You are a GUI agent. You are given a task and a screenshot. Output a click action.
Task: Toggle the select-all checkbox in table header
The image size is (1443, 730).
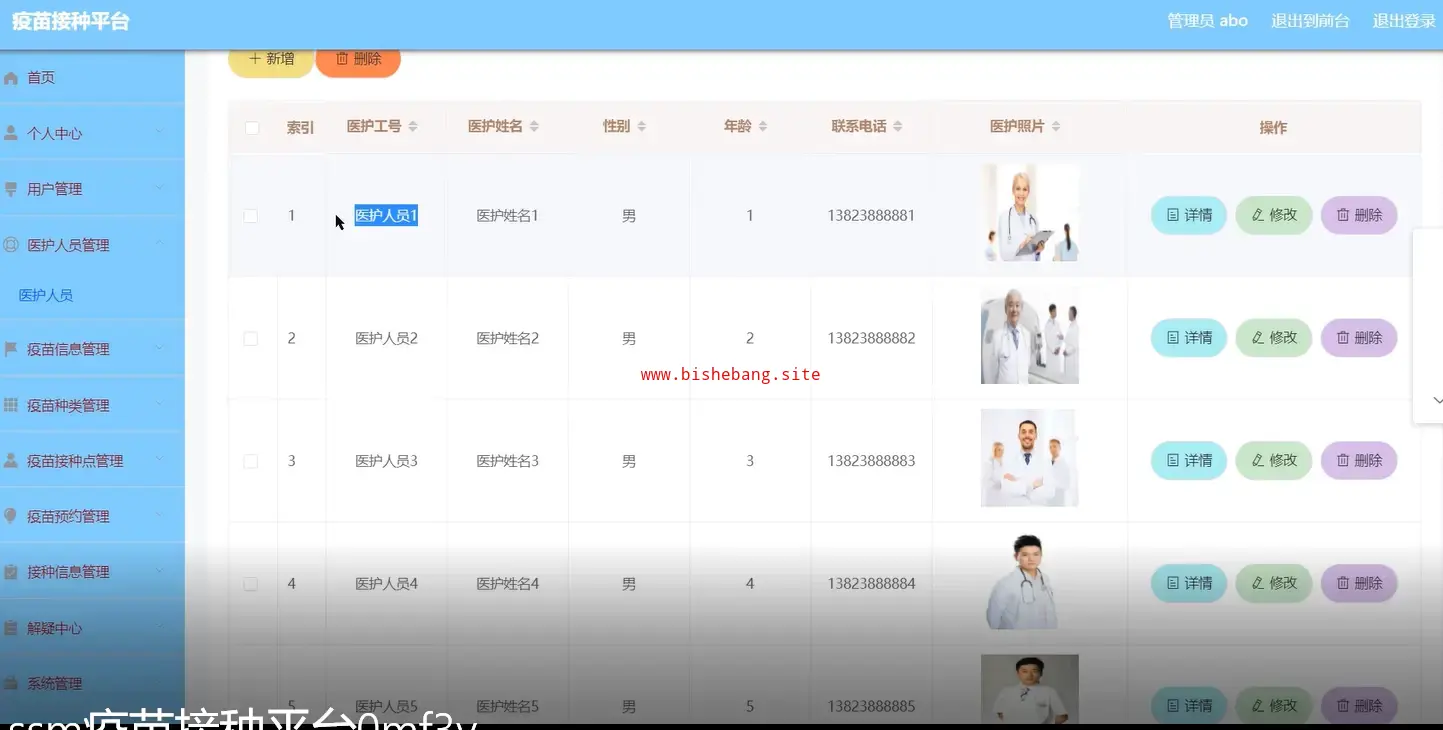click(252, 128)
